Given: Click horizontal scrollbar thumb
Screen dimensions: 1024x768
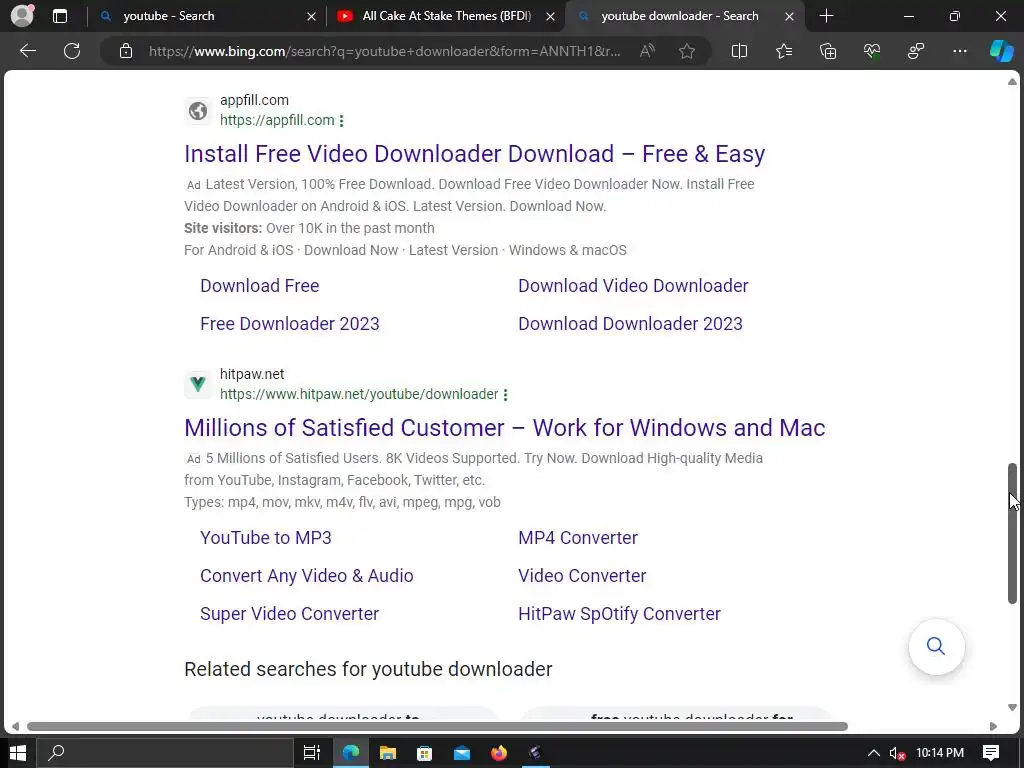Looking at the screenshot, I should 437,726.
